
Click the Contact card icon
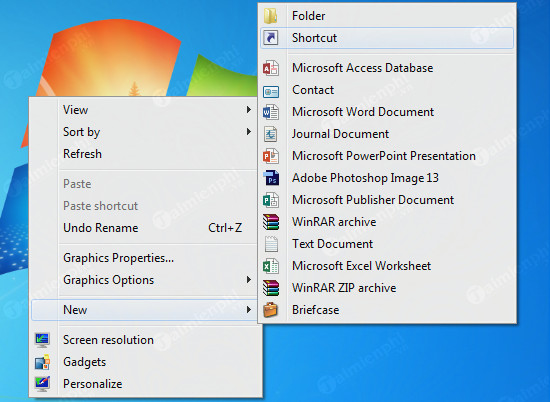(271, 92)
